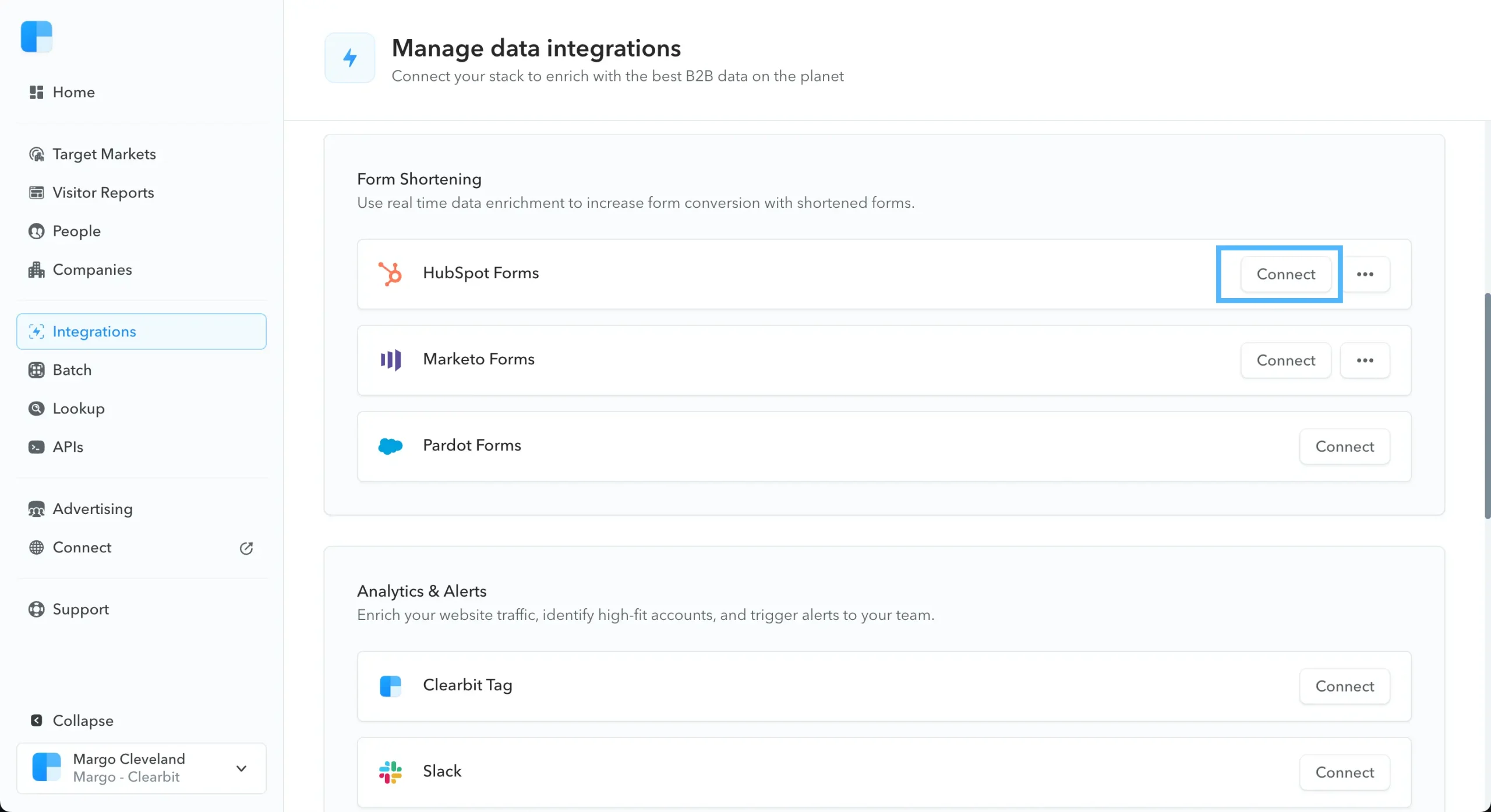Connect the HubSpot Forms integration
The image size is (1491, 812).
coord(1286,274)
